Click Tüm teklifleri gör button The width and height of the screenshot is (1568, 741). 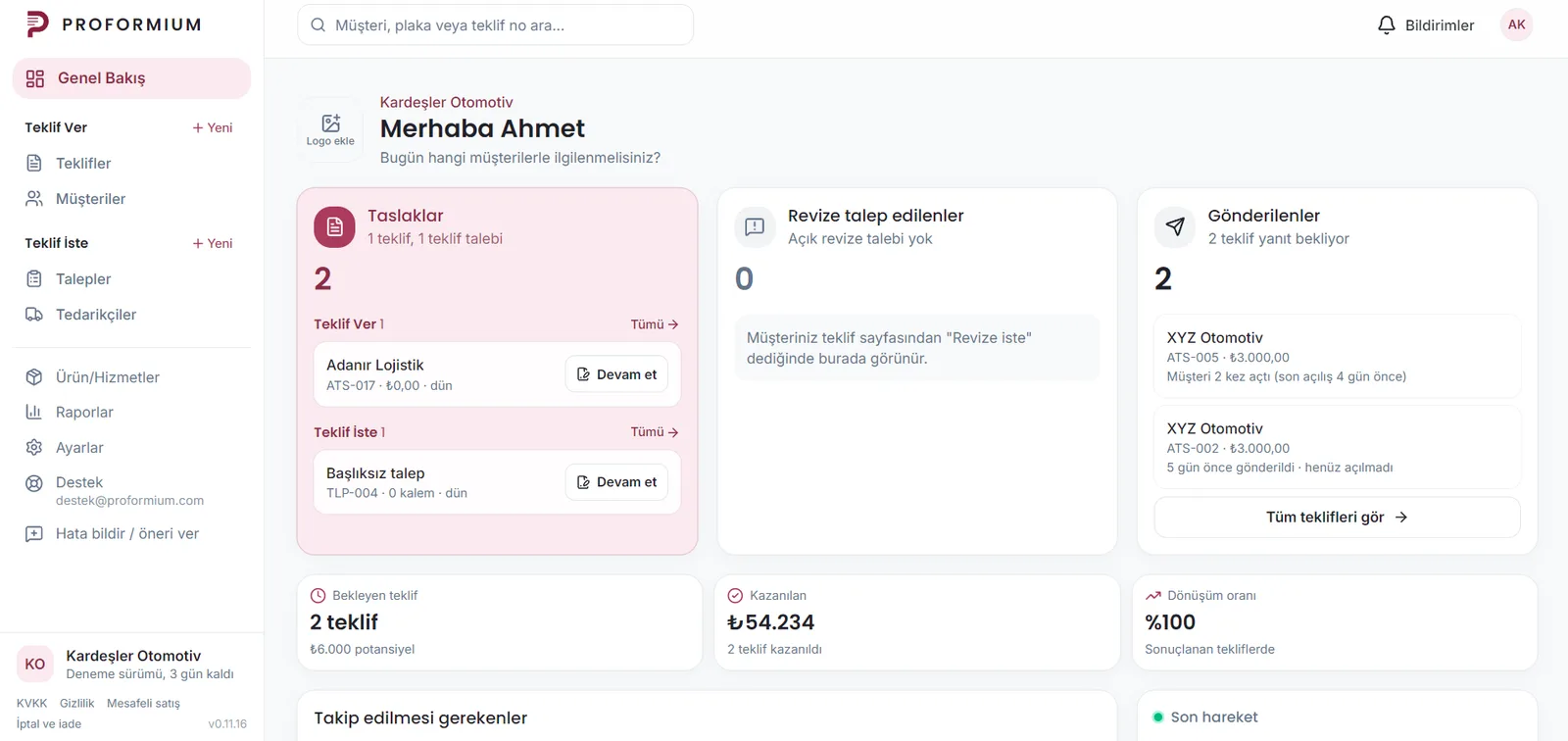pyautogui.click(x=1337, y=518)
